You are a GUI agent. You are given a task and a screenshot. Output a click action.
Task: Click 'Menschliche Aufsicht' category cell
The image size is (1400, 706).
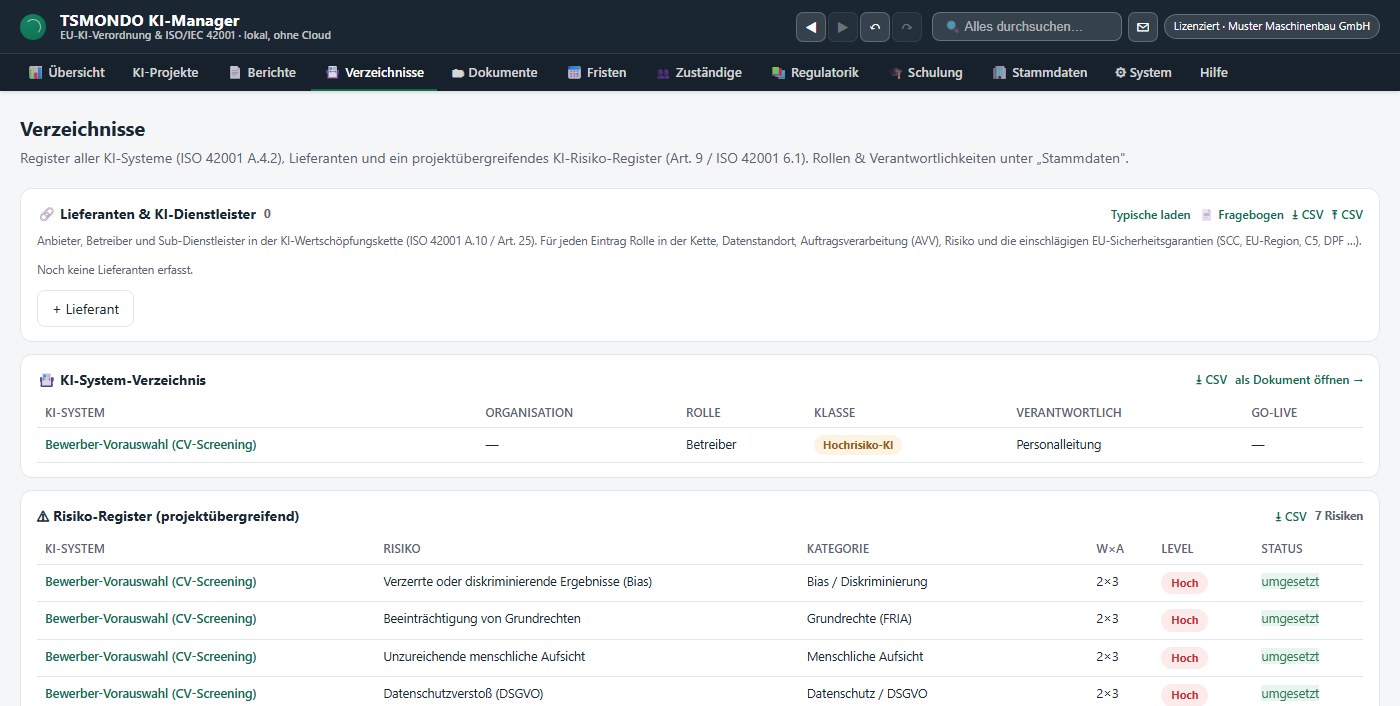pos(865,657)
